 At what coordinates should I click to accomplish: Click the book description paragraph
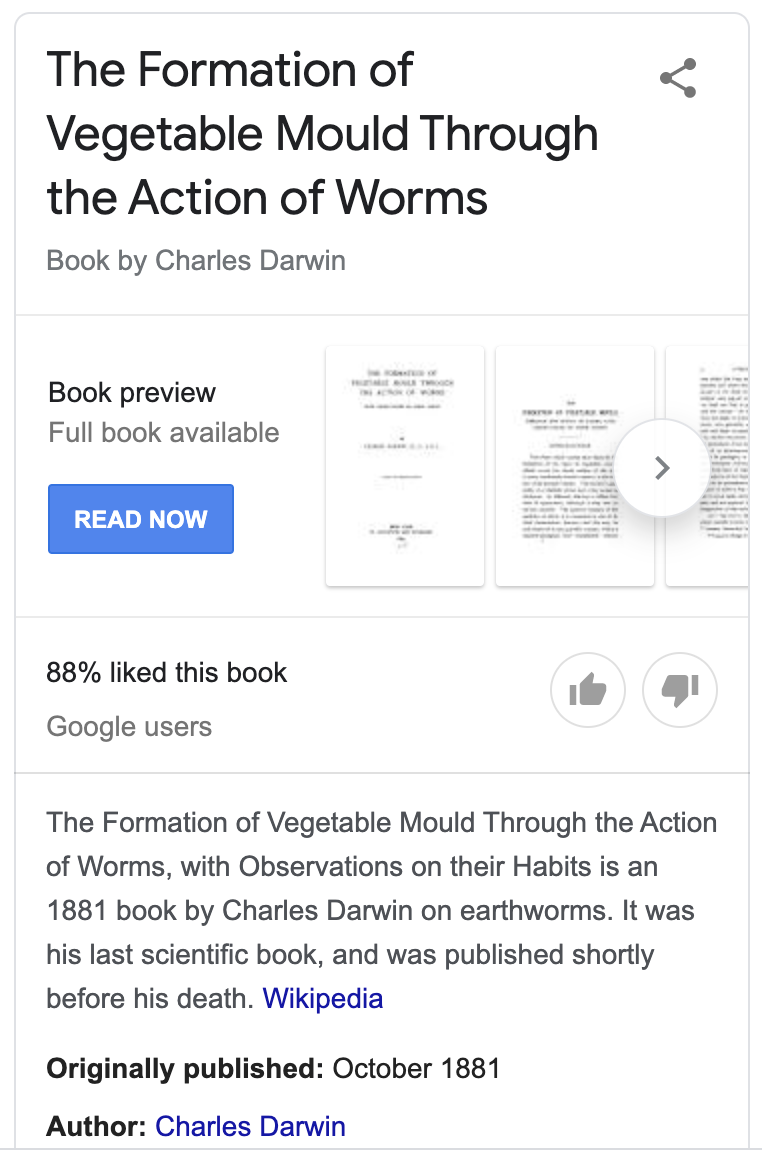(x=381, y=910)
